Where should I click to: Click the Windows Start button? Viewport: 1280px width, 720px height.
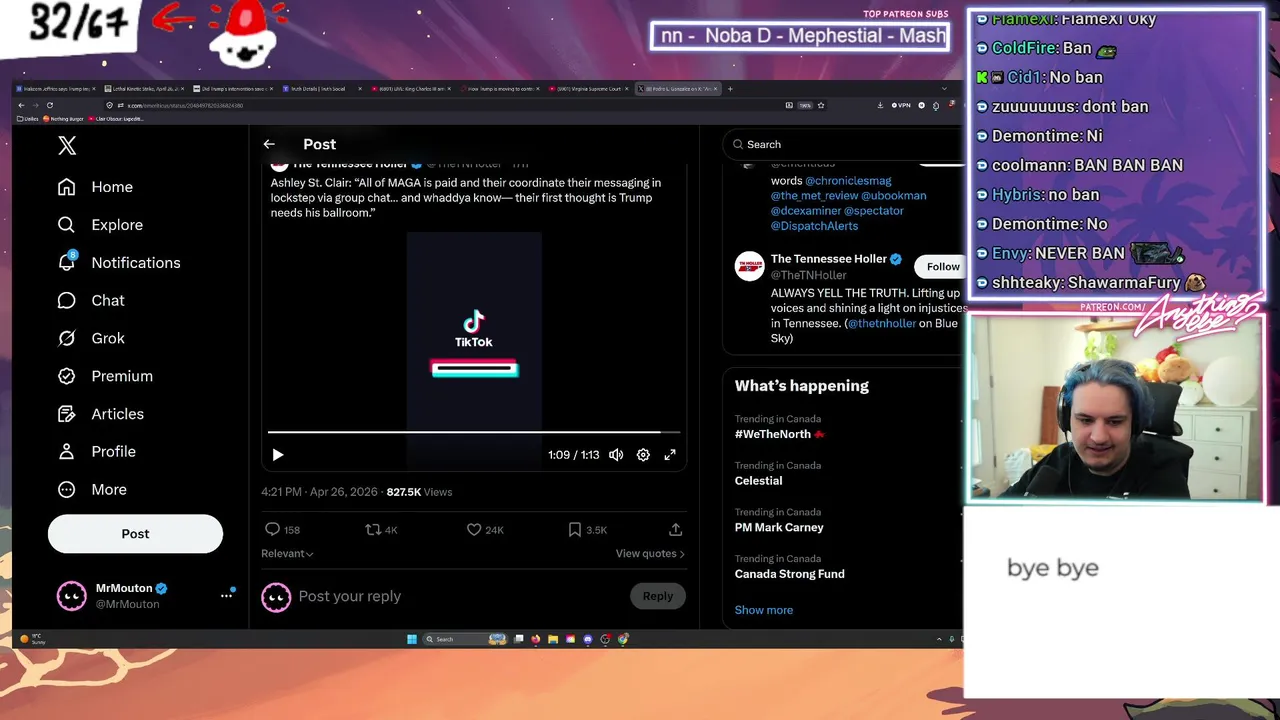coord(412,639)
